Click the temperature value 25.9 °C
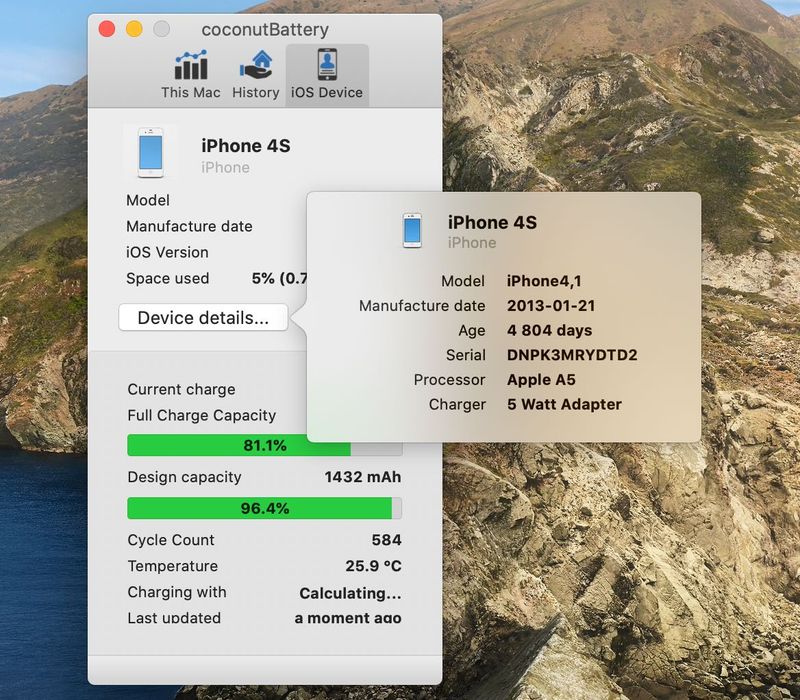This screenshot has width=800, height=700. coord(373,566)
